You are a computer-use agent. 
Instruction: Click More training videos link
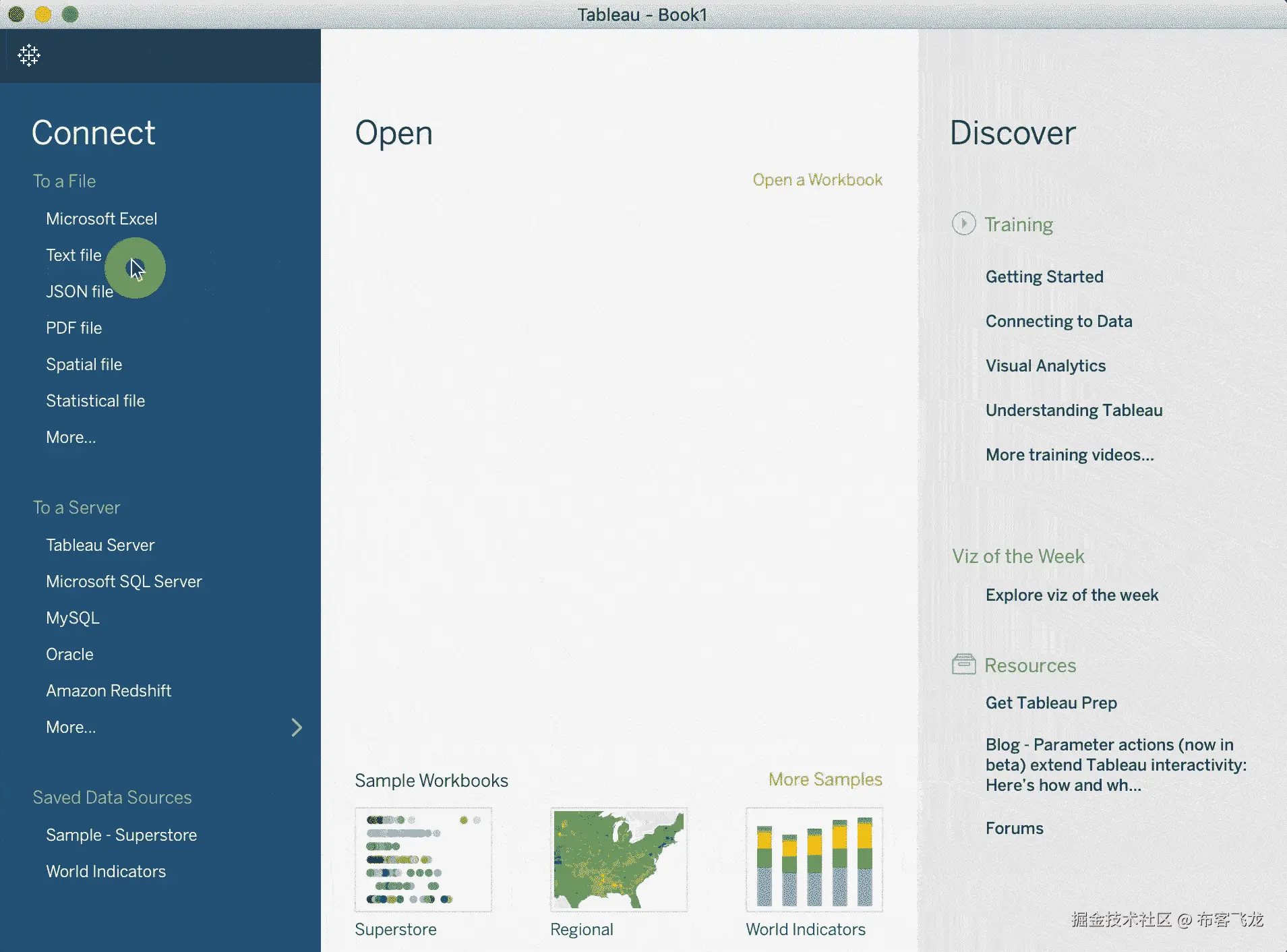click(1069, 454)
